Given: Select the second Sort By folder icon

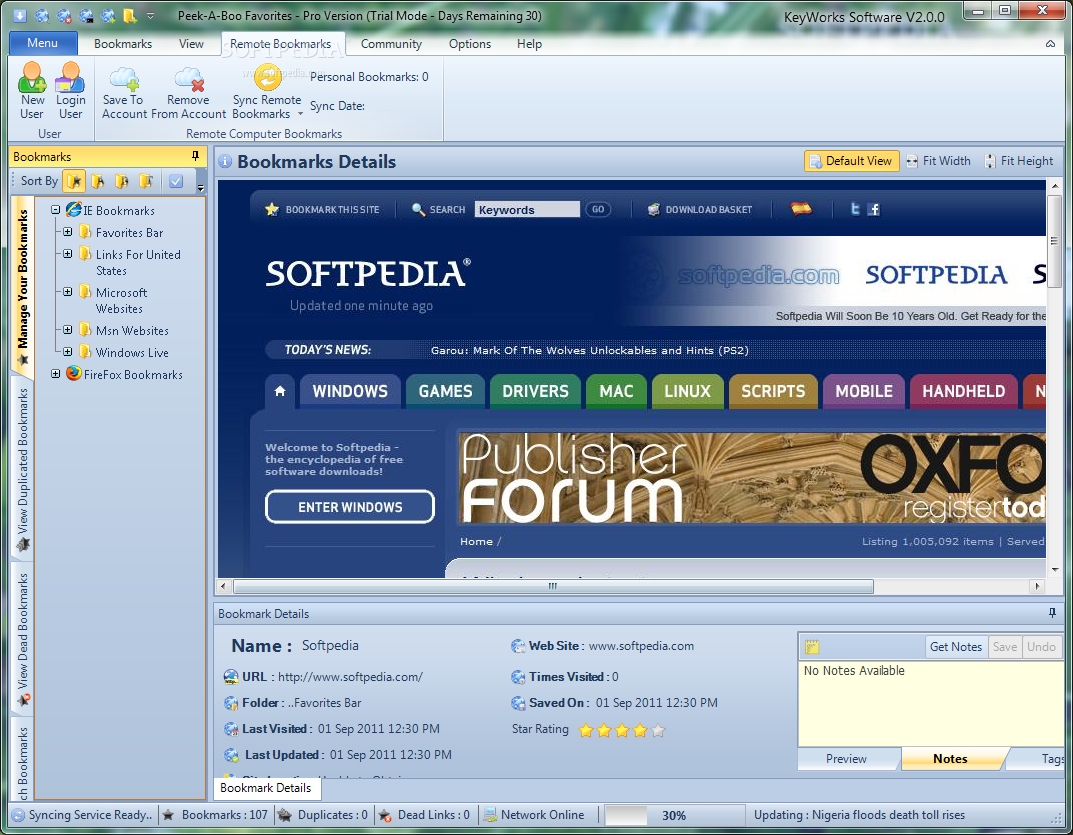Looking at the screenshot, I should 98,181.
